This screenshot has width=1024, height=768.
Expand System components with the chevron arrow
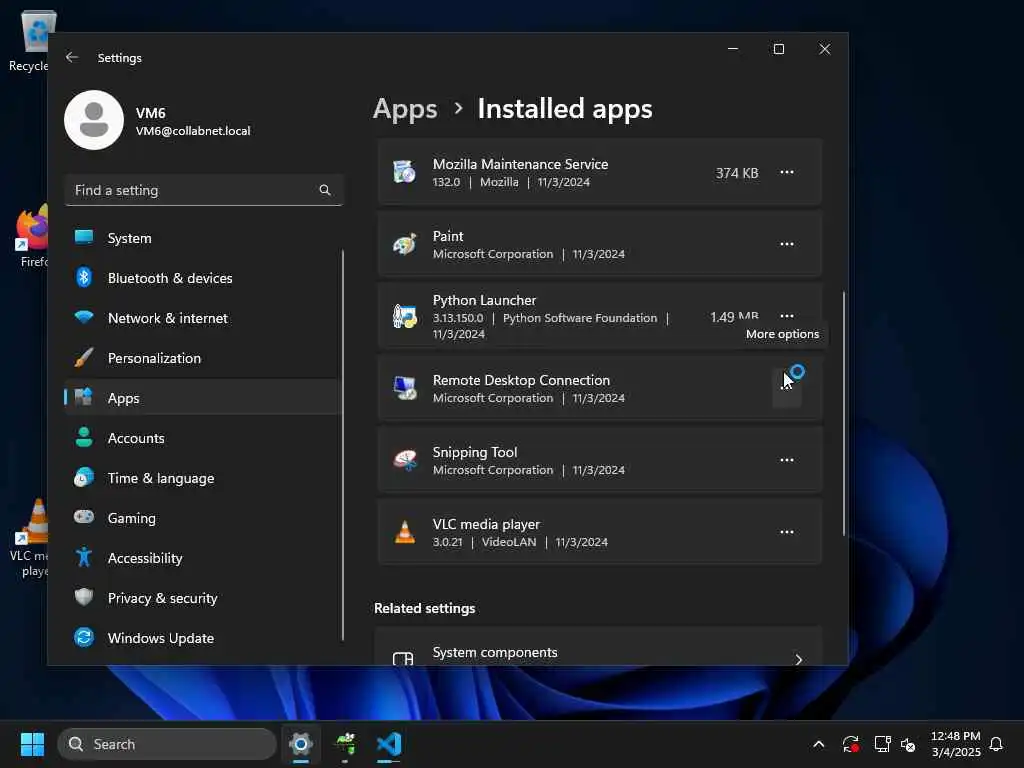pyautogui.click(x=799, y=659)
